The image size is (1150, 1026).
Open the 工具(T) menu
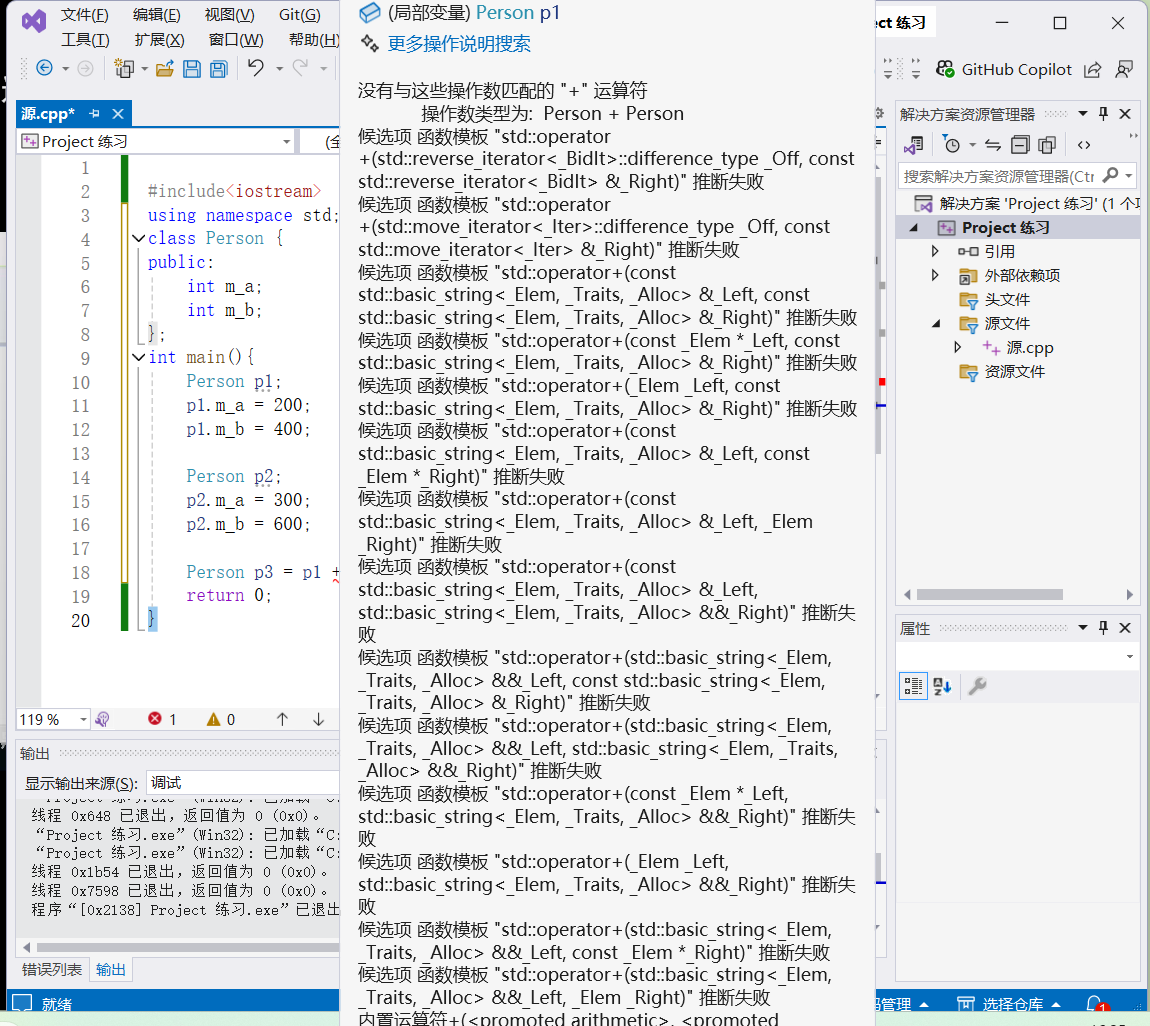(85, 40)
